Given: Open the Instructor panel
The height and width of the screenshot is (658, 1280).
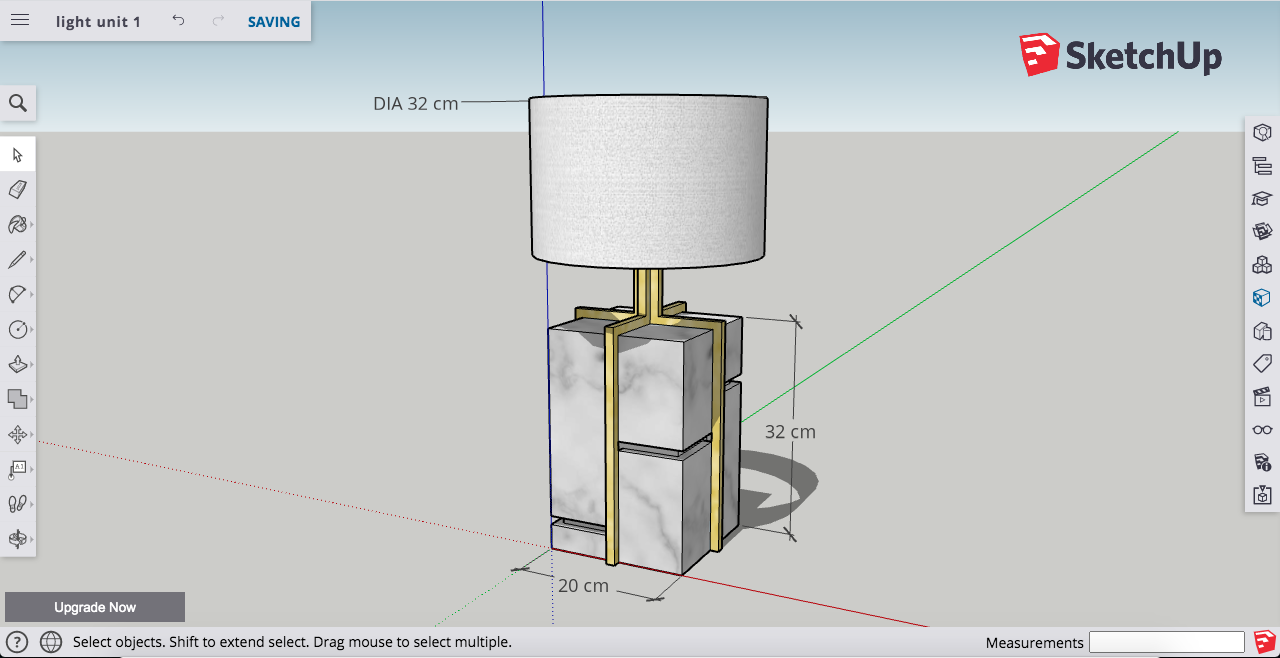Looking at the screenshot, I should [1262, 199].
